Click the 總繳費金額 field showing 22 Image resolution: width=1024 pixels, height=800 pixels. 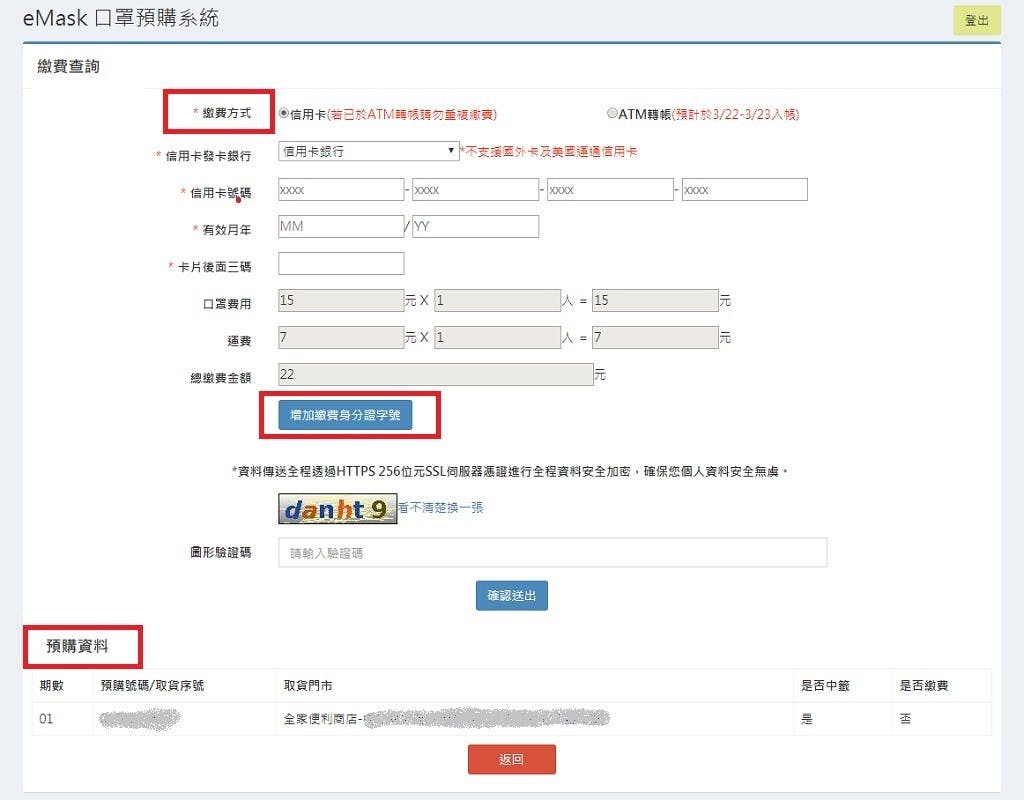click(x=436, y=374)
